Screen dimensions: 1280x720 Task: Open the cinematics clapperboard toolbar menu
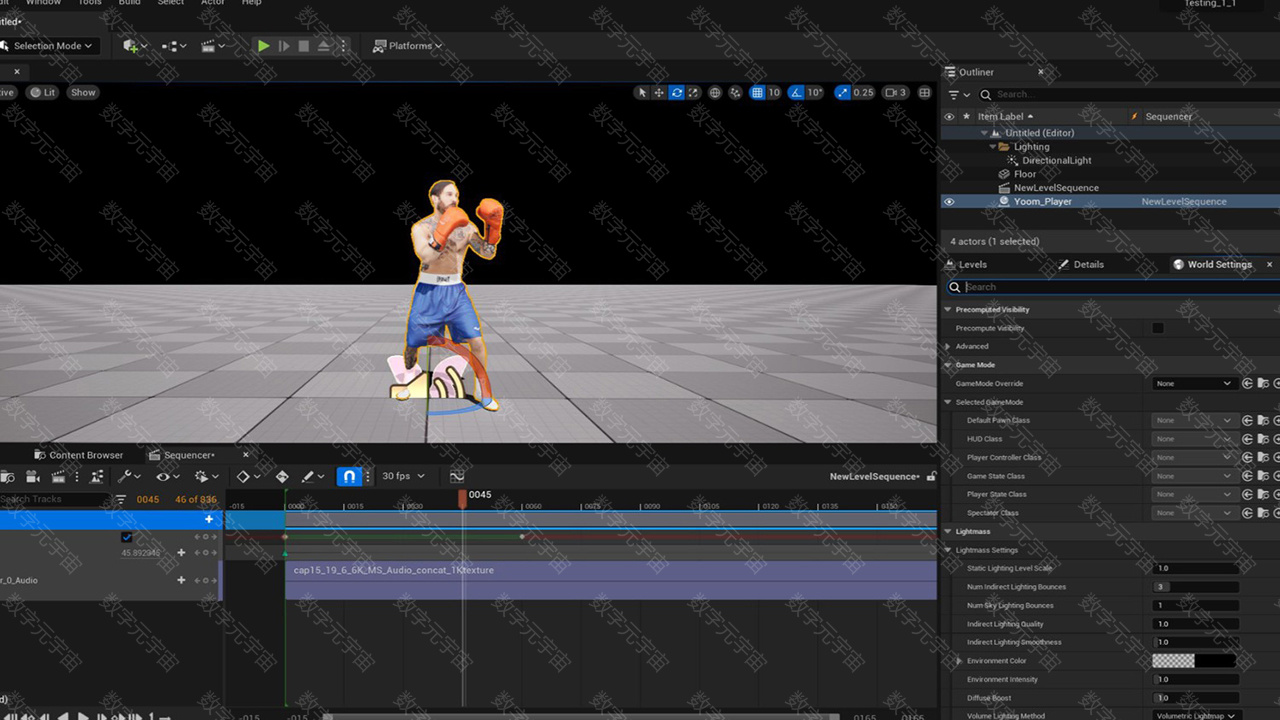212,46
